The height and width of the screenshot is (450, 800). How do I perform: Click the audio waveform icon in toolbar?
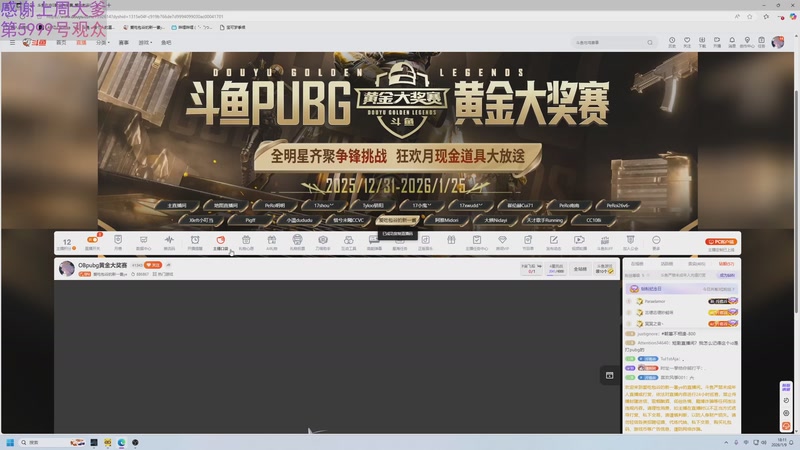169,242
